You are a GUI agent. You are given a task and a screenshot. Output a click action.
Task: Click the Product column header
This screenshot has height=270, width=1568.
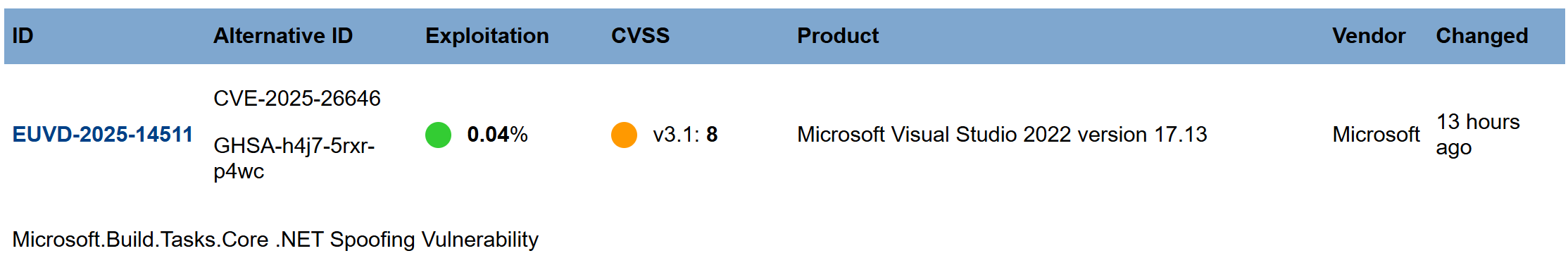click(838, 36)
